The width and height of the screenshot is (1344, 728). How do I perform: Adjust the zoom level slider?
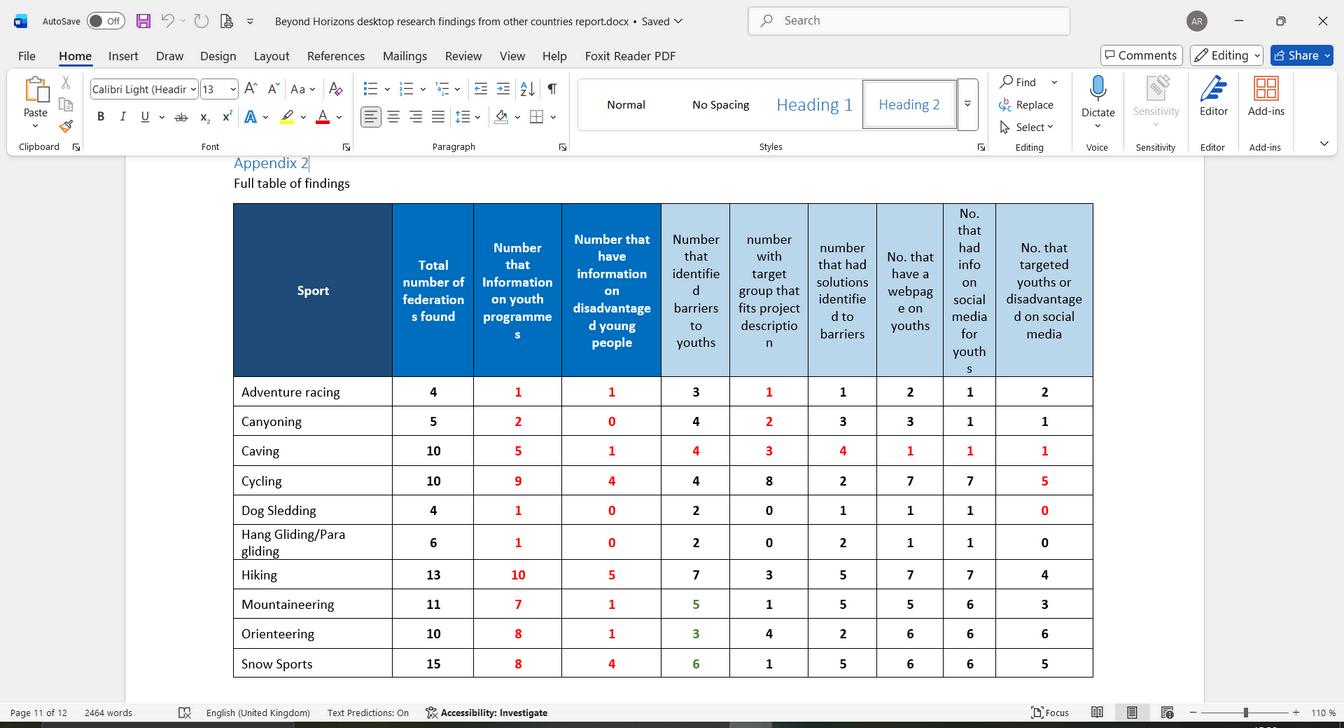(1245, 712)
